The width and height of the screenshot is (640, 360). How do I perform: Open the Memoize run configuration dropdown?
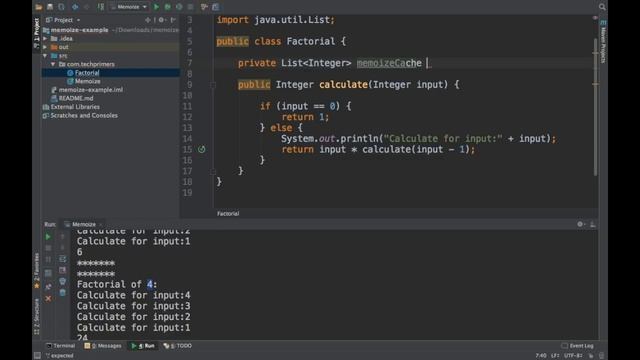point(129,7)
